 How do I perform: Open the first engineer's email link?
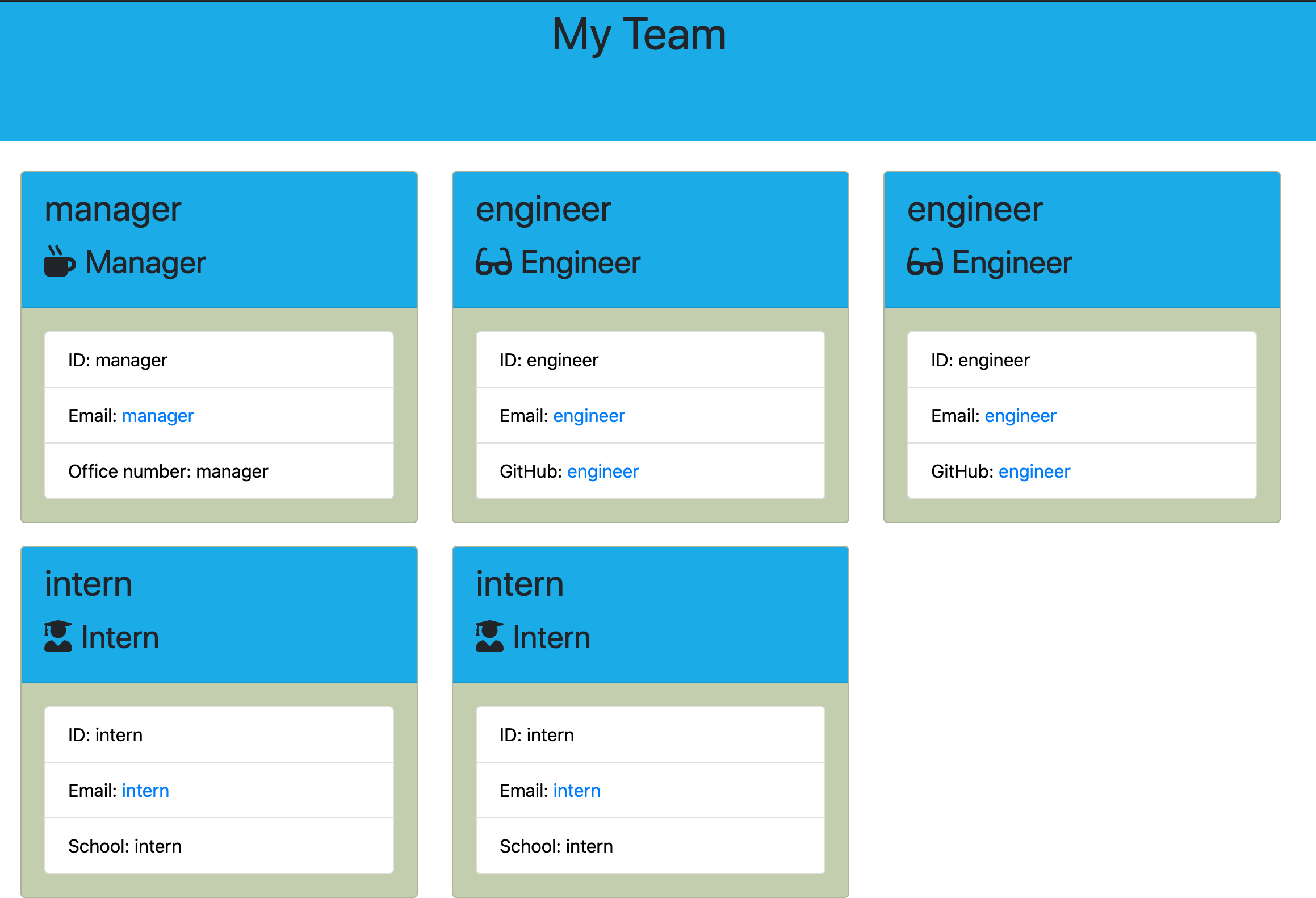point(589,416)
